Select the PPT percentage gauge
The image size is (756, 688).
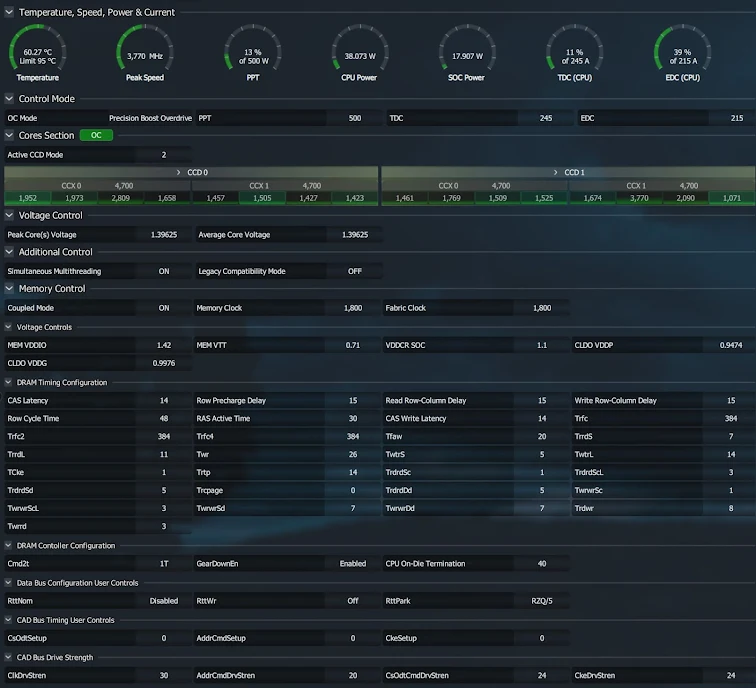coord(253,52)
